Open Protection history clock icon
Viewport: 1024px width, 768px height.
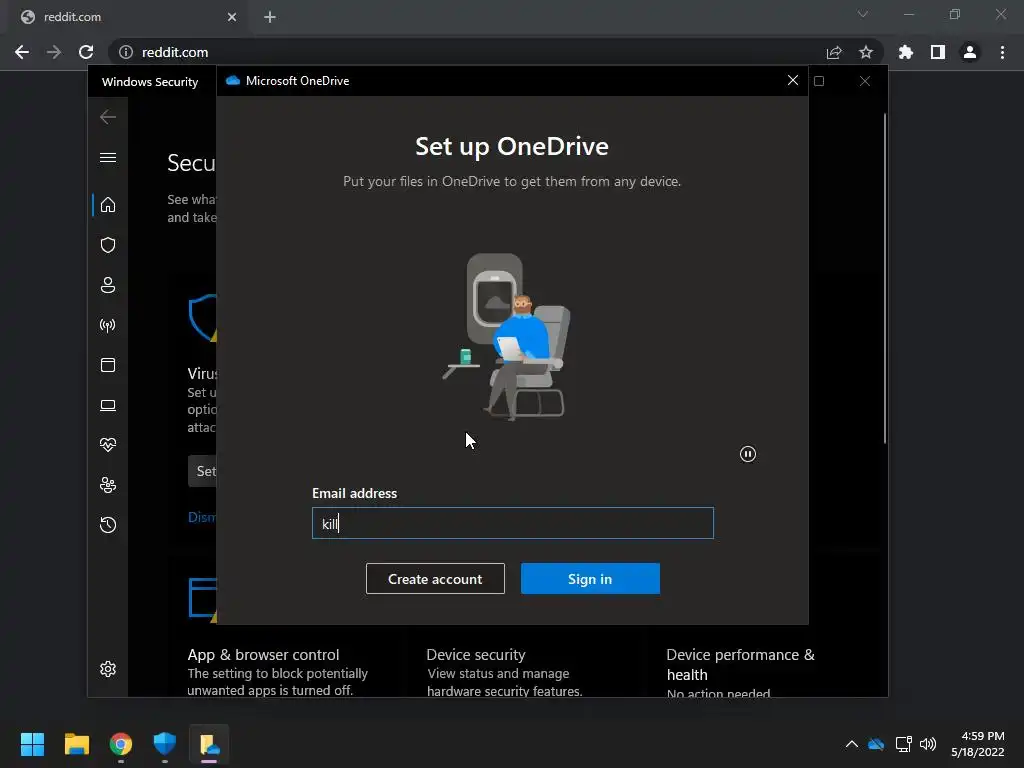pos(108,525)
